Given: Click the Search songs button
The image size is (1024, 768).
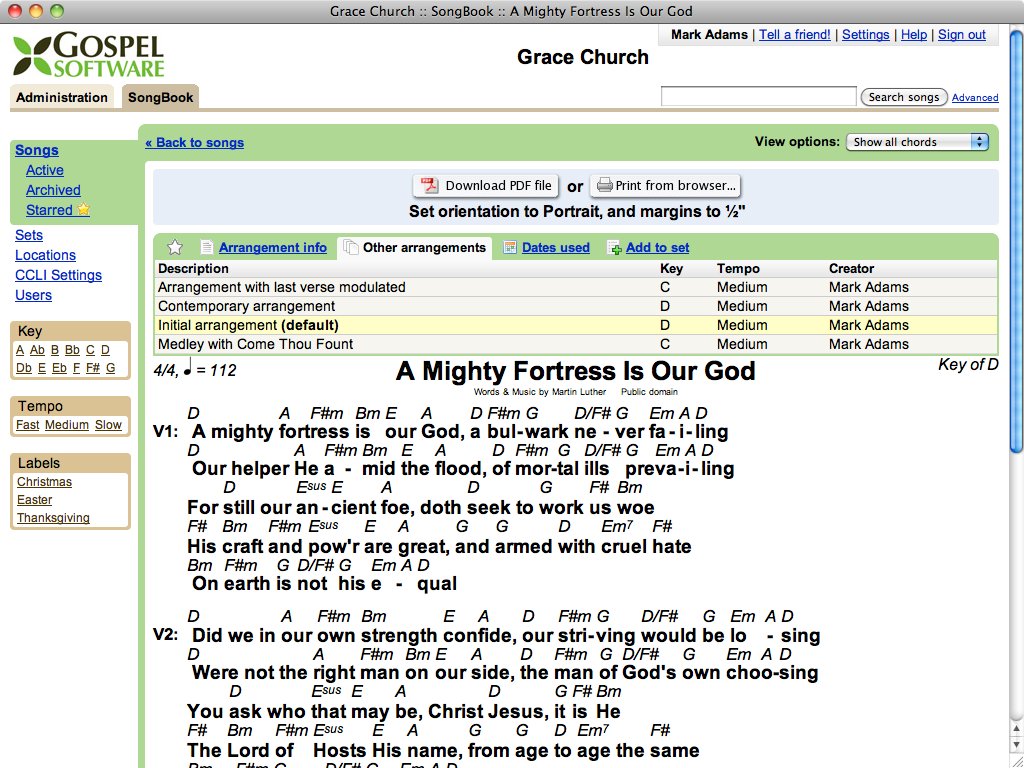Looking at the screenshot, I should tap(904, 97).
